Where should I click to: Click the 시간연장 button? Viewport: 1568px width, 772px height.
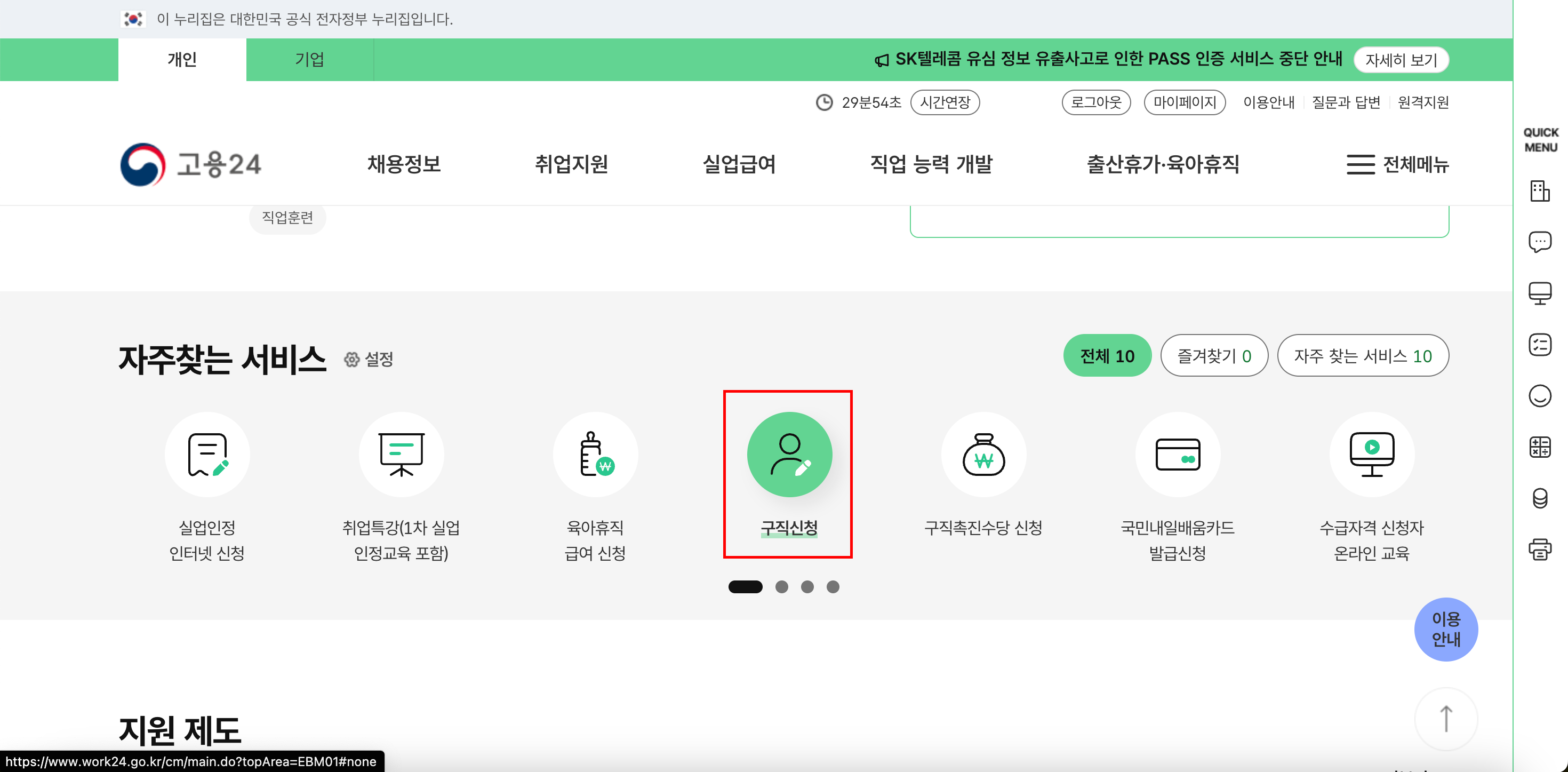tap(945, 102)
